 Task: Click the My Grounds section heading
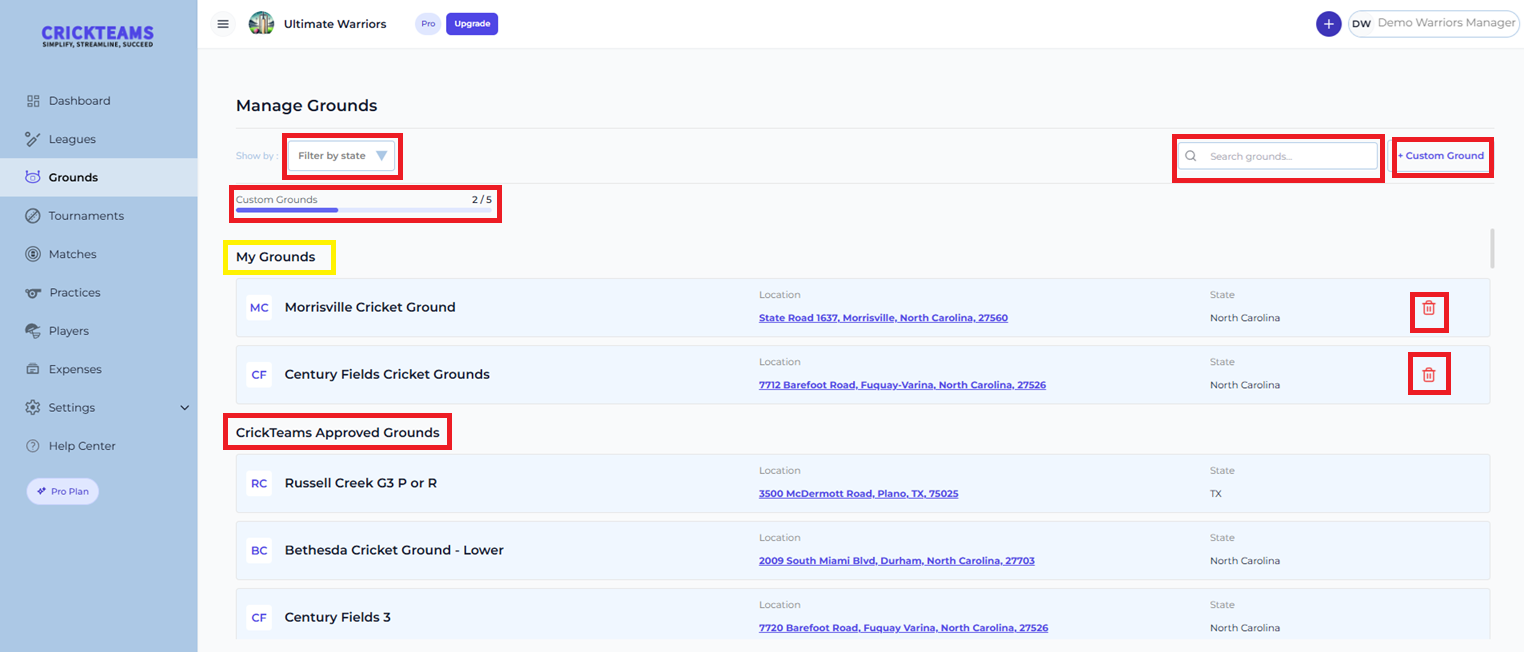(275, 257)
